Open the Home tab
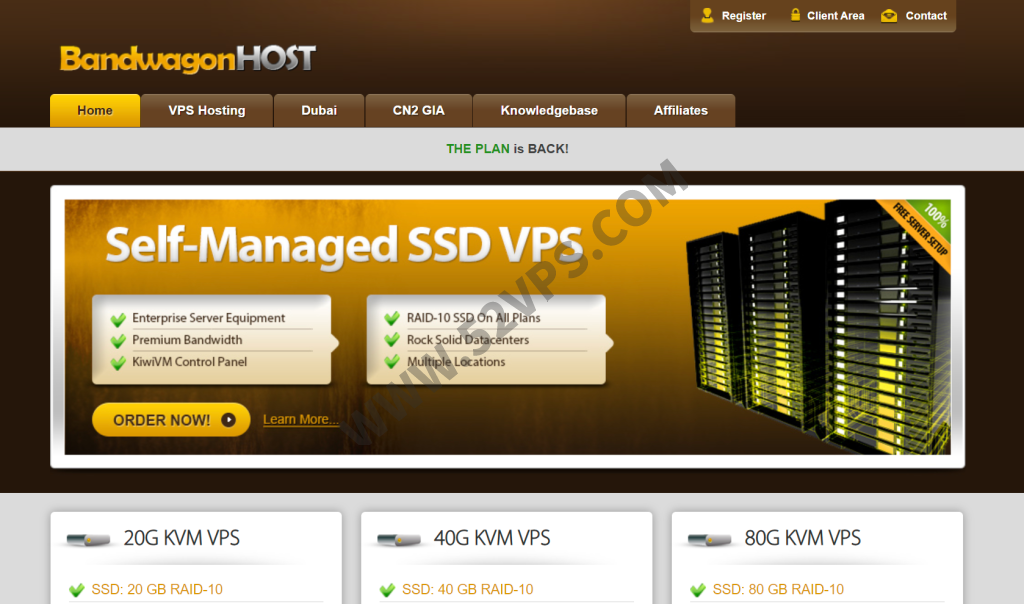1024x604 pixels. tap(95, 110)
